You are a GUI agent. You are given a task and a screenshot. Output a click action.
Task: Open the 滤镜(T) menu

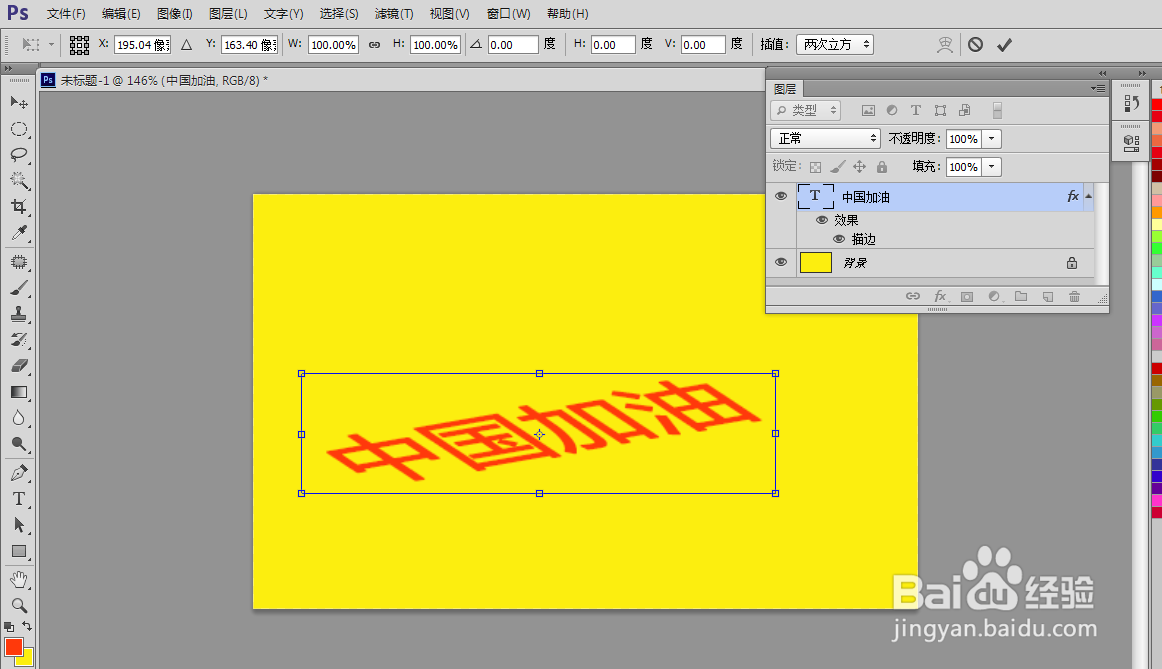[x=394, y=14]
